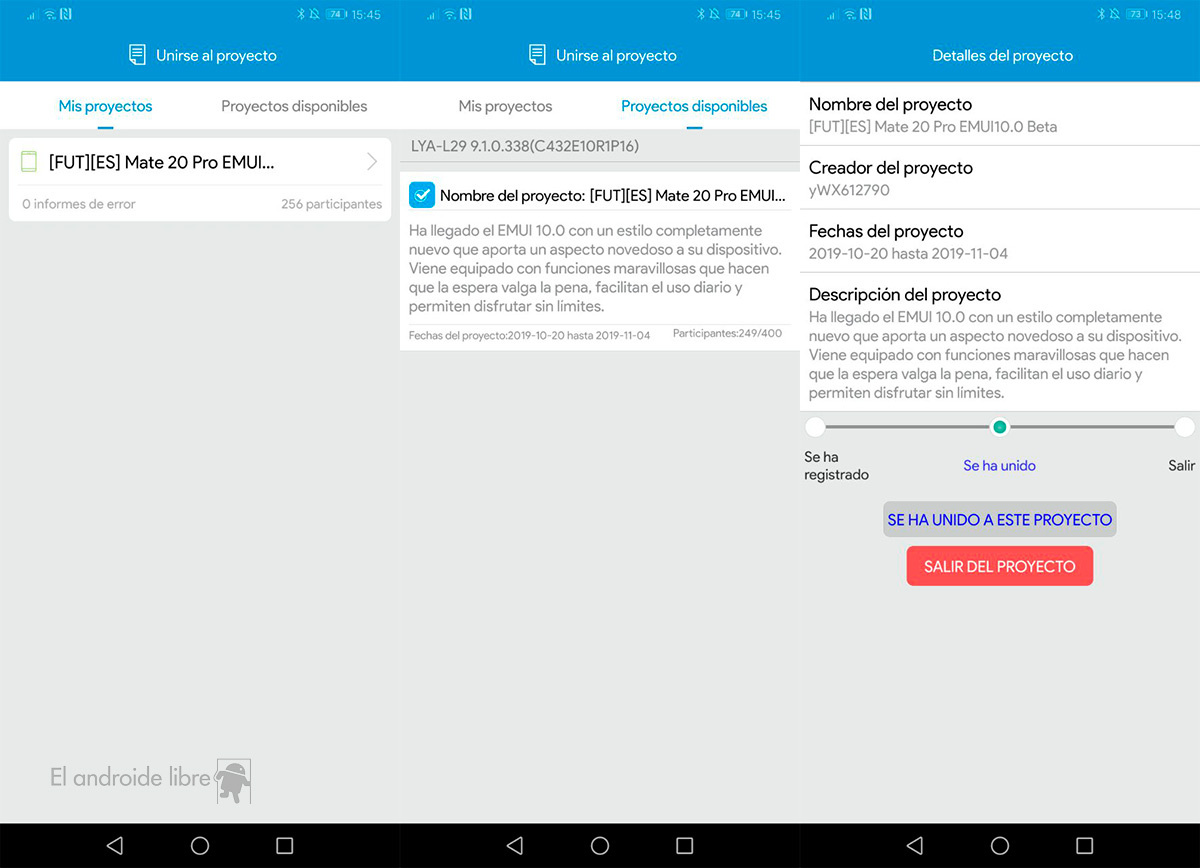The image size is (1200, 868).
Task: Tap the 'Creador del proyecto' yWX612790 row
Action: click(x=1000, y=178)
